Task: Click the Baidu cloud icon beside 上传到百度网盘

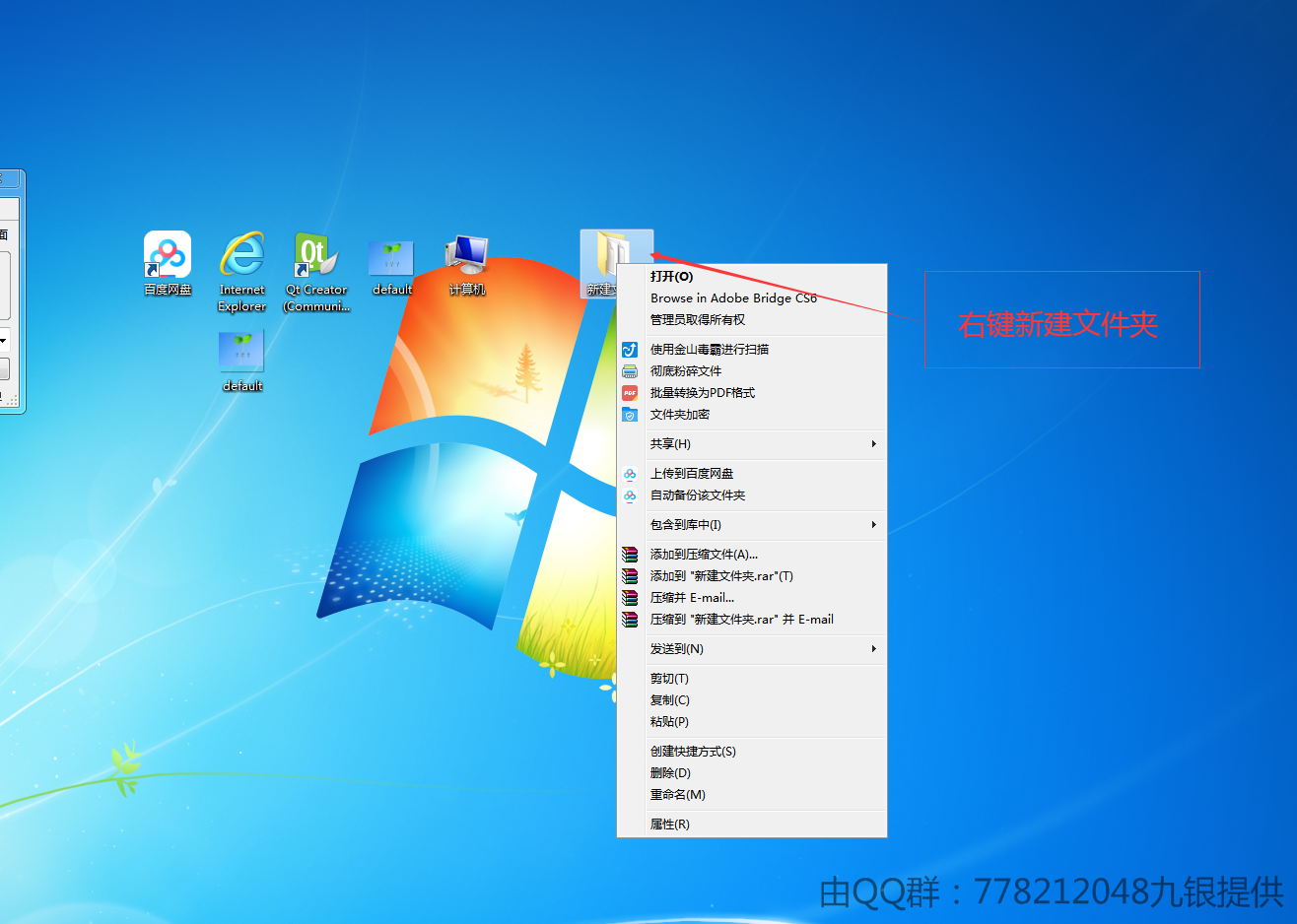Action: tap(630, 474)
